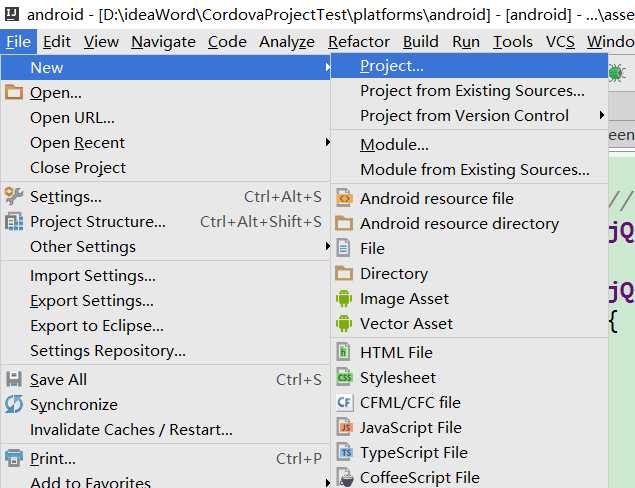Open the Run menu
The image size is (635, 488).
coord(466,42)
